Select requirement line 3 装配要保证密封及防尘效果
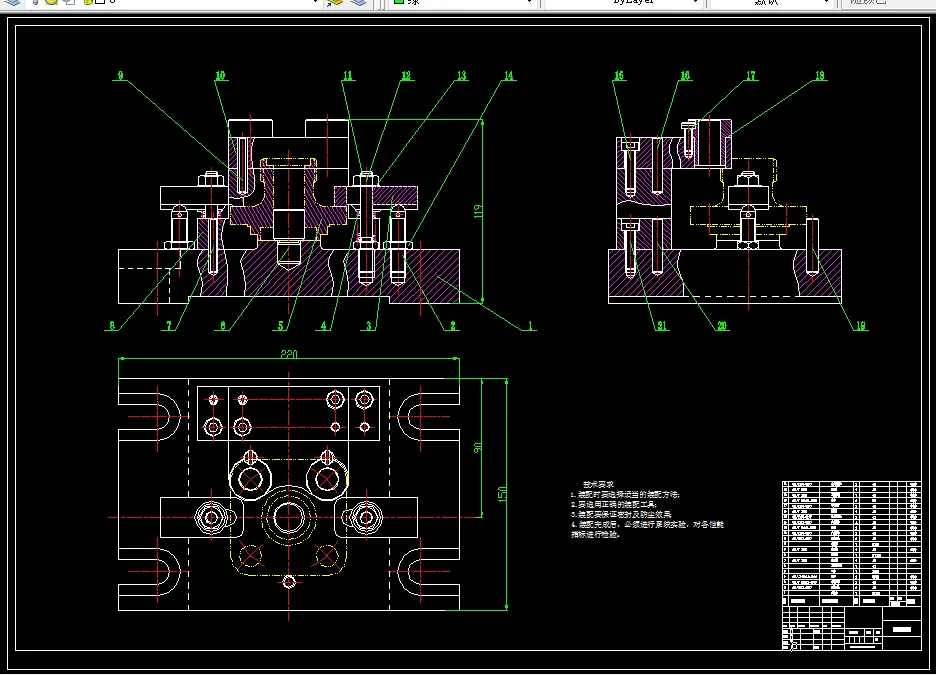The width and height of the screenshot is (936, 675). [621, 514]
